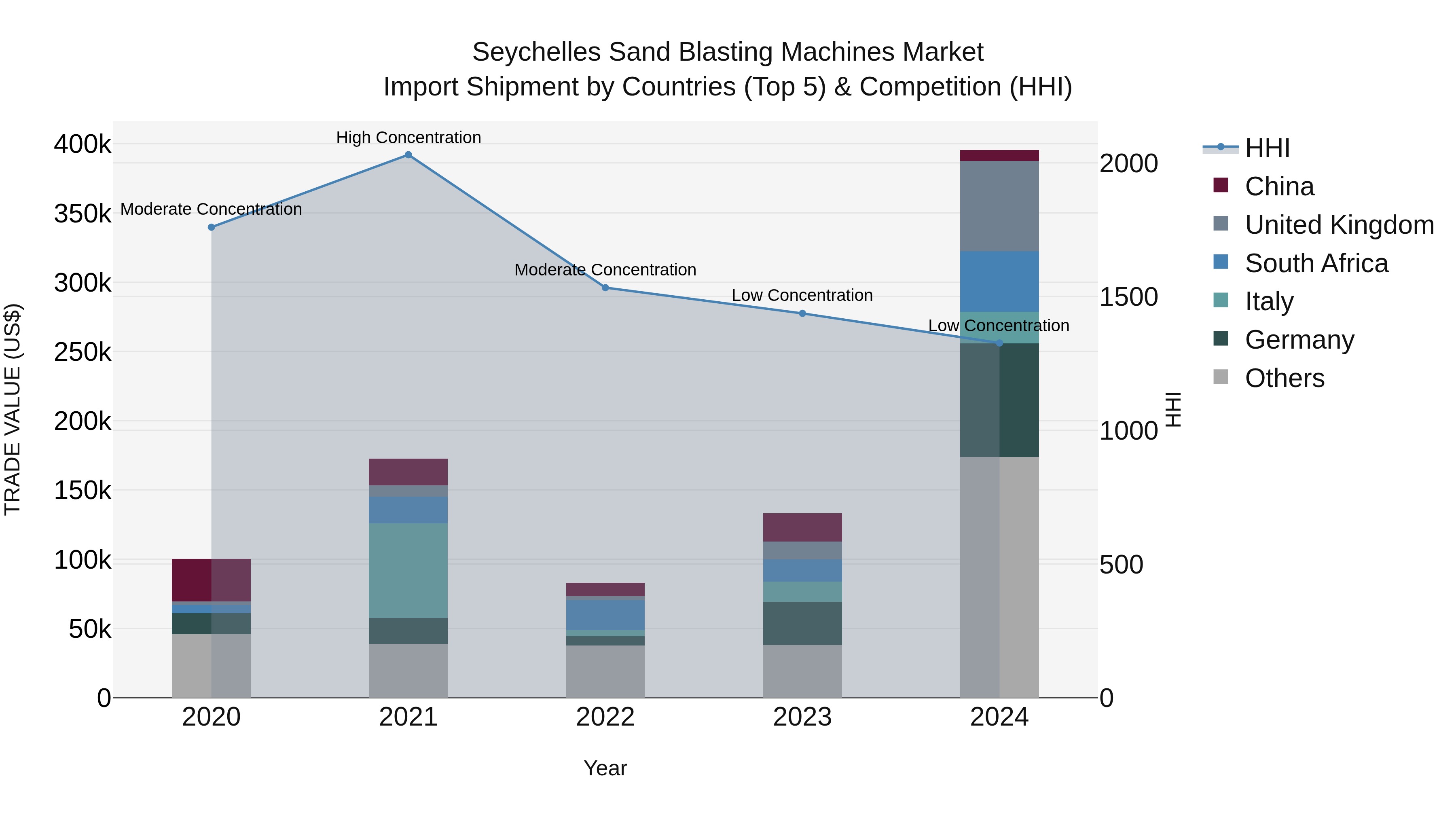This screenshot has height=819, width=1456.
Task: Toggle the South Africa legend entry
Action: coord(1301,263)
